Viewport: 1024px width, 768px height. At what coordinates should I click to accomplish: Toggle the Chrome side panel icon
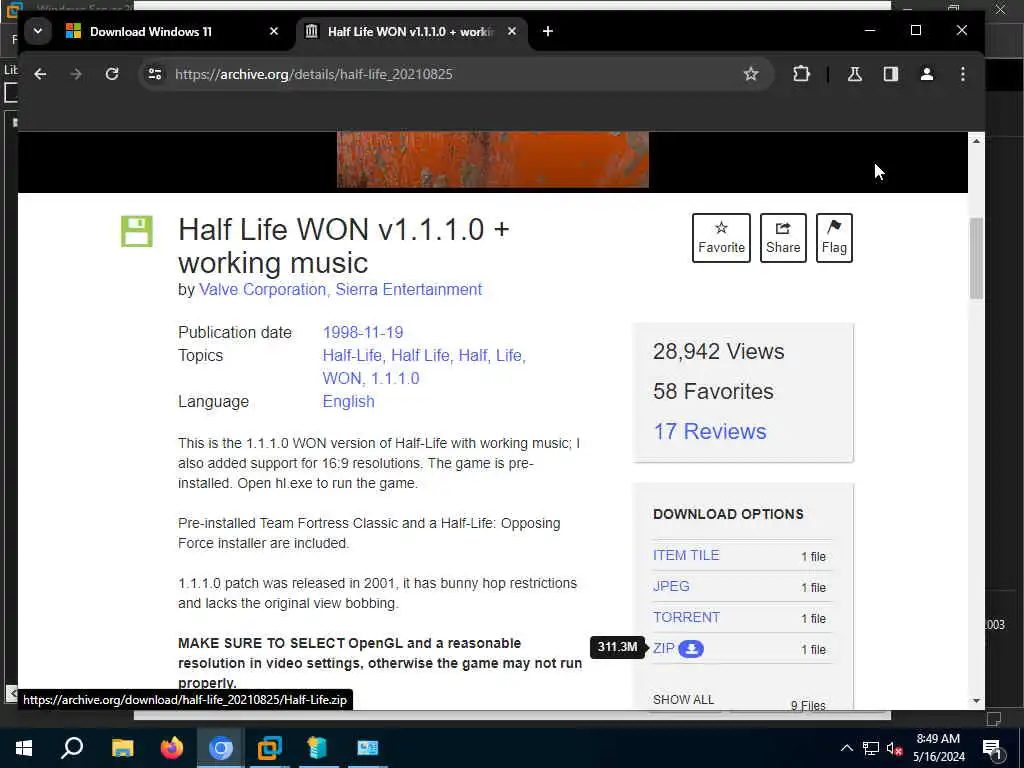click(x=891, y=74)
